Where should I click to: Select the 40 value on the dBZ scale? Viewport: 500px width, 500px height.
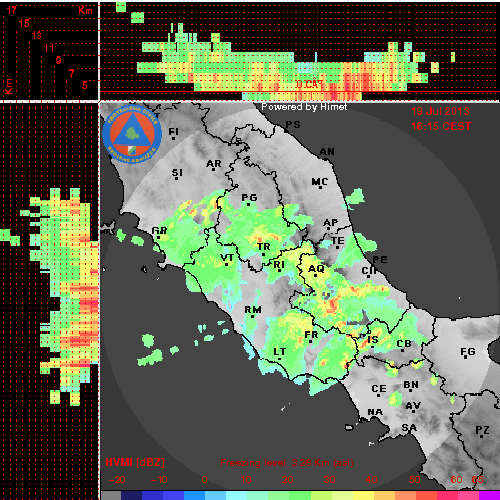point(371,480)
